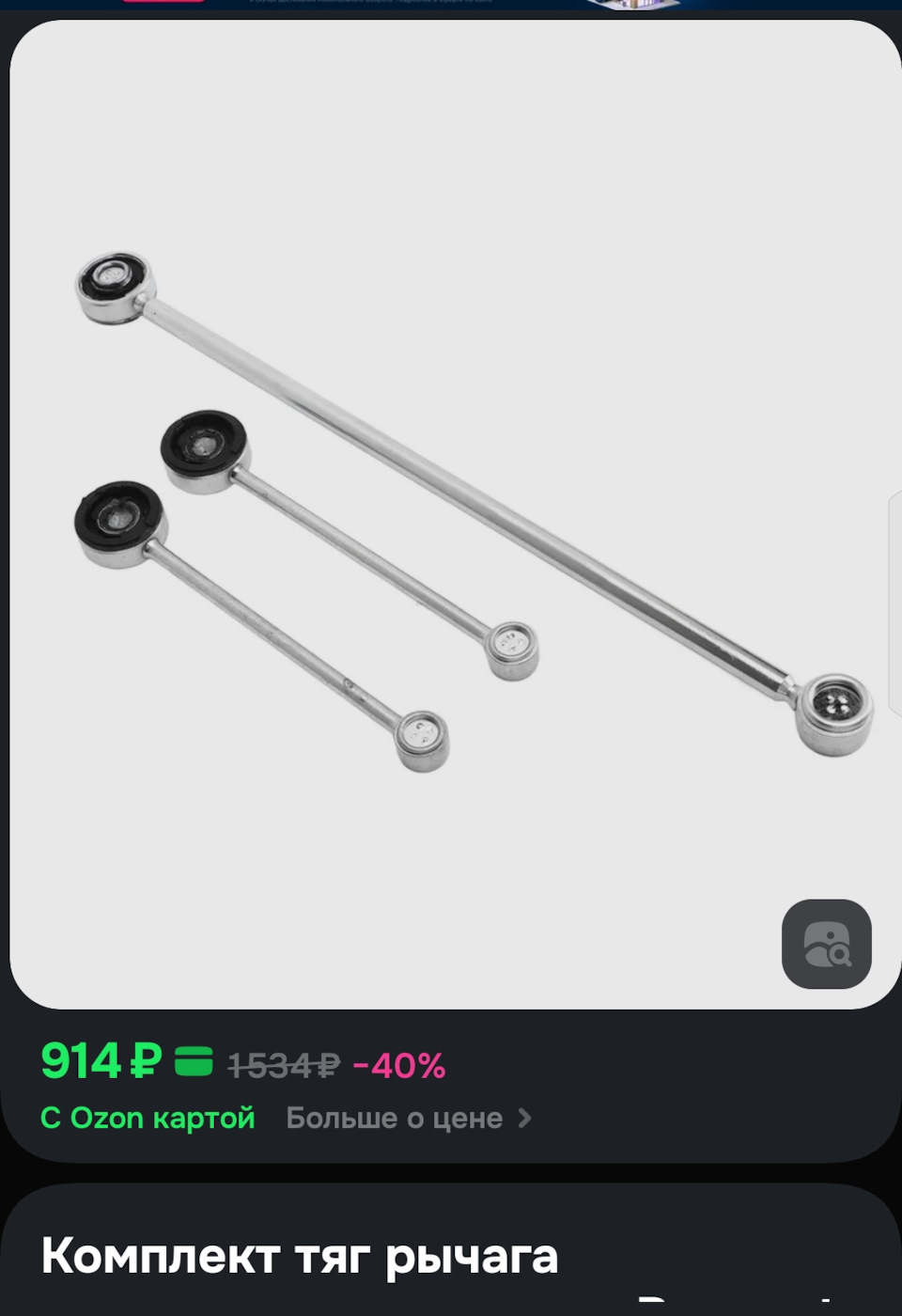Click the -40% discount badge

[x=398, y=1066]
